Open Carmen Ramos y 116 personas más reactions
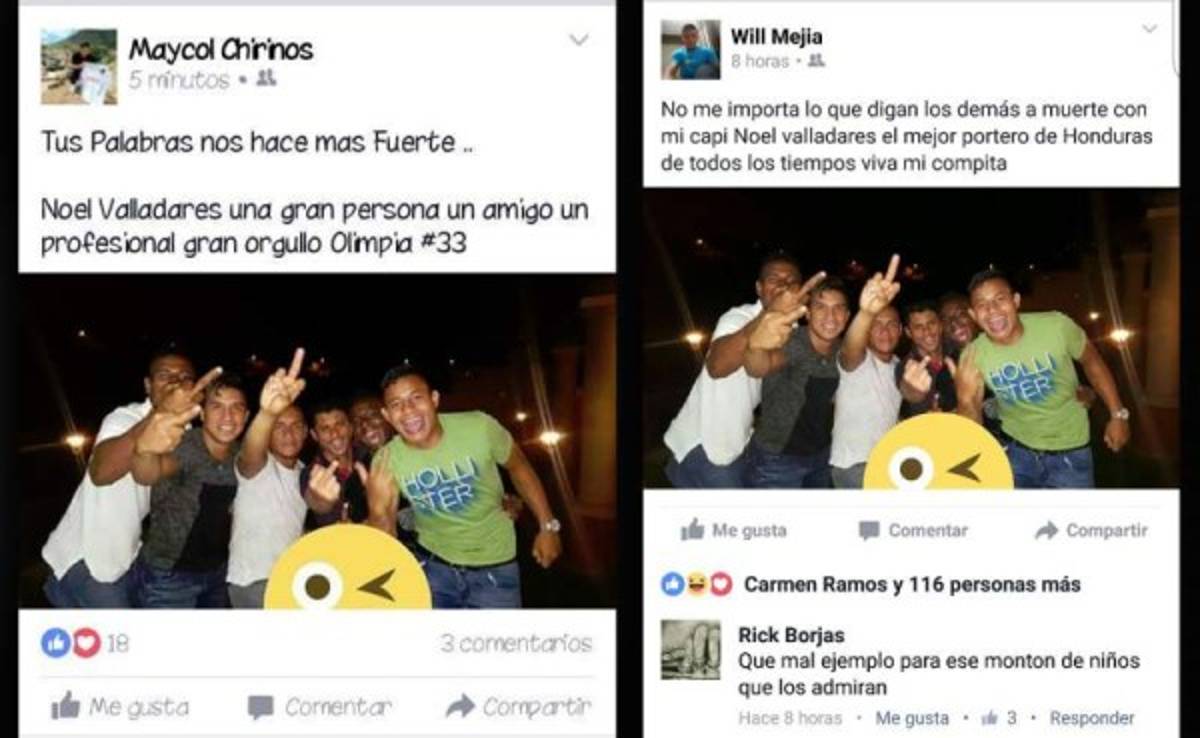Viewport: 1200px width, 738px height. [870, 584]
